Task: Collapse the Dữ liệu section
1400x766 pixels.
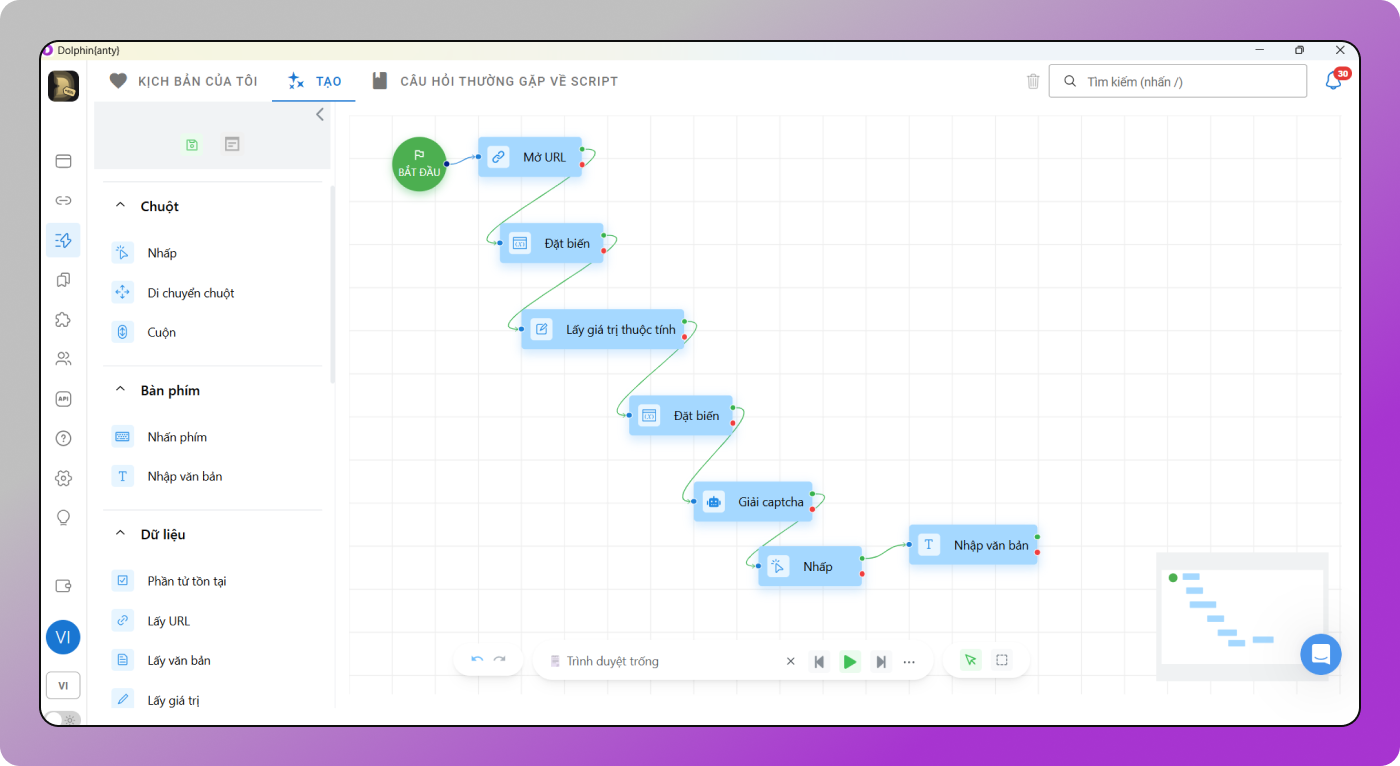Action: [120, 534]
